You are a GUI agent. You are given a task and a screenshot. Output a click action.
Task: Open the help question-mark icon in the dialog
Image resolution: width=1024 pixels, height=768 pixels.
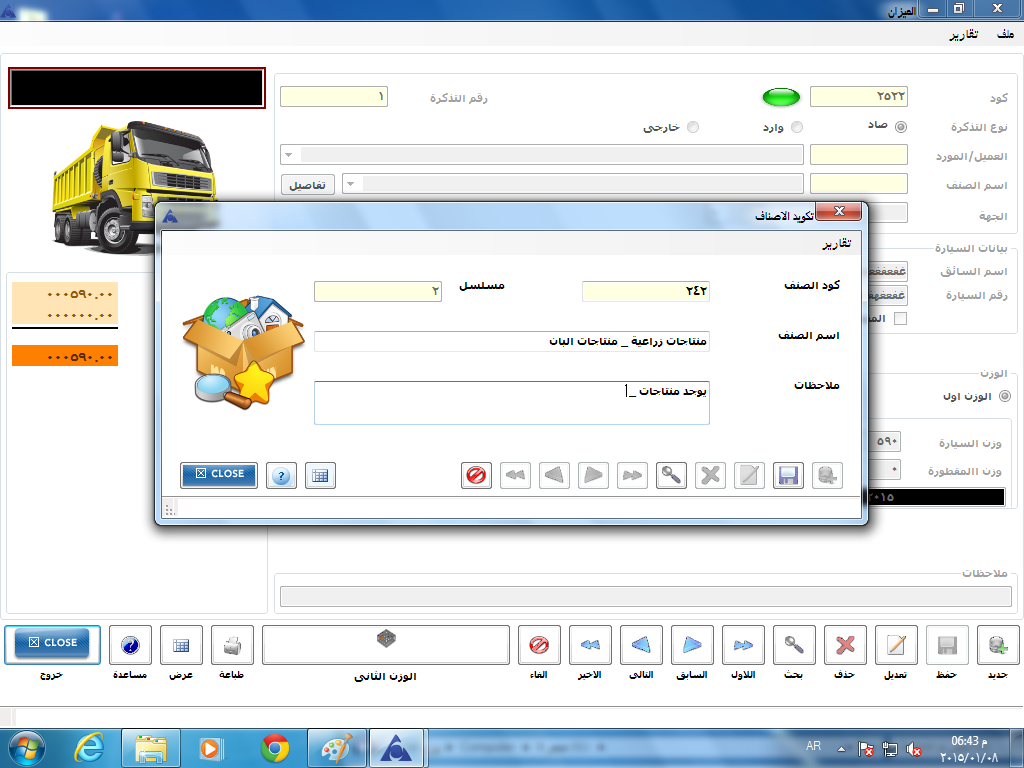[282, 475]
